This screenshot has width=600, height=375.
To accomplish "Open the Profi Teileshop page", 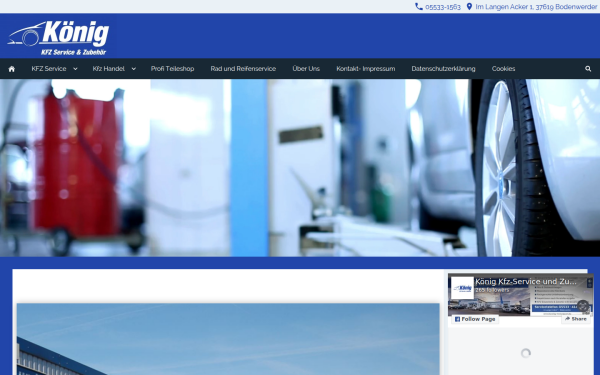I will 172,69.
